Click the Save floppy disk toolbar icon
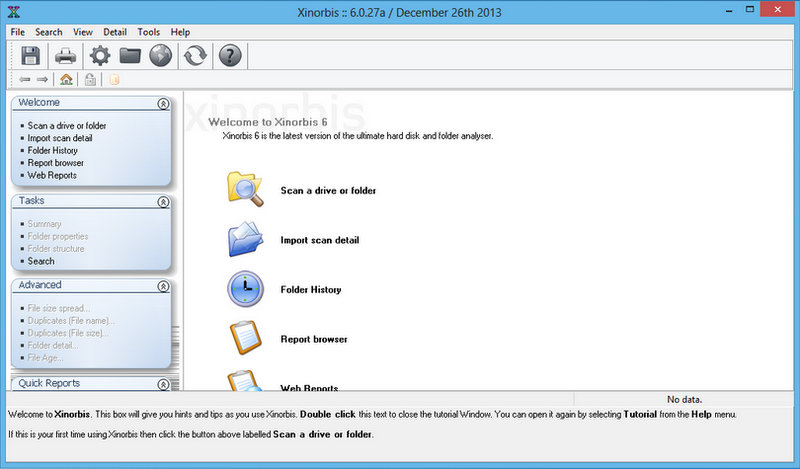Viewport: 800px width, 469px height. click(30, 55)
